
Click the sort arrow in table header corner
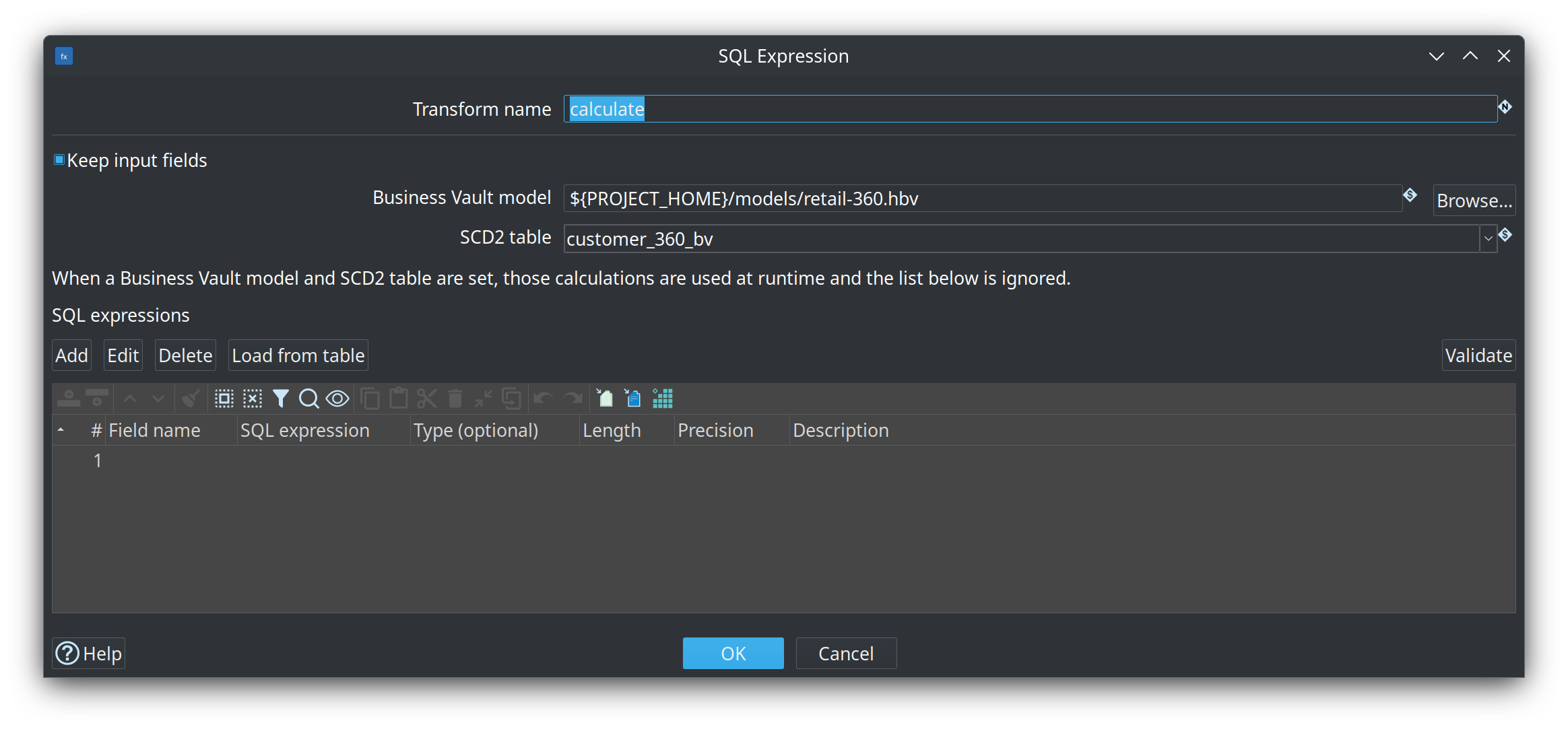coord(61,429)
